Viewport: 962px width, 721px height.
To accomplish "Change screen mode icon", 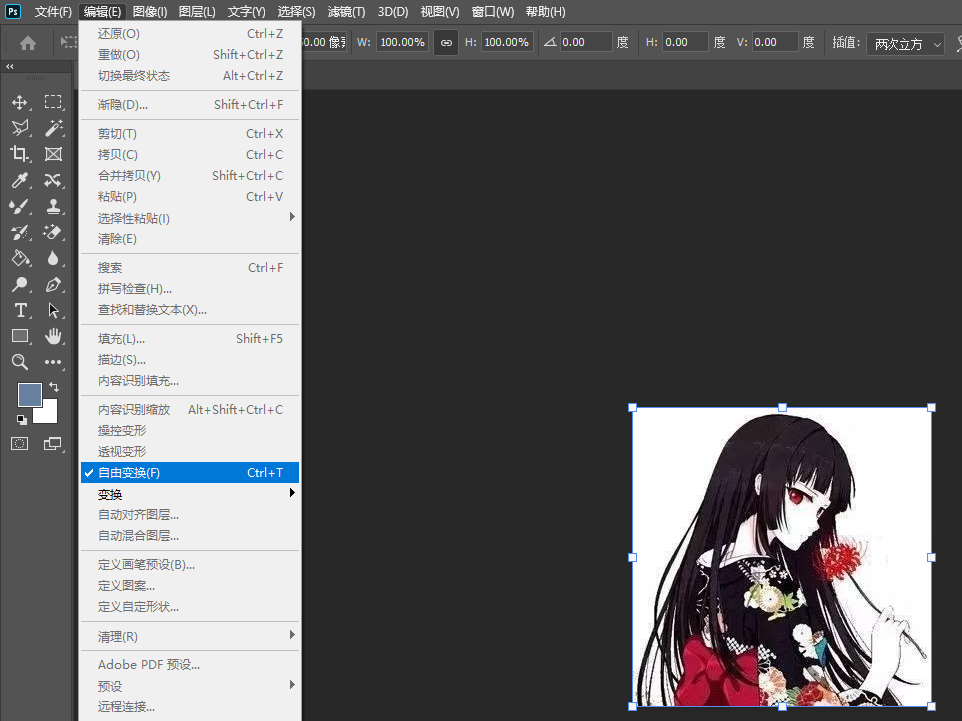I will 53,444.
